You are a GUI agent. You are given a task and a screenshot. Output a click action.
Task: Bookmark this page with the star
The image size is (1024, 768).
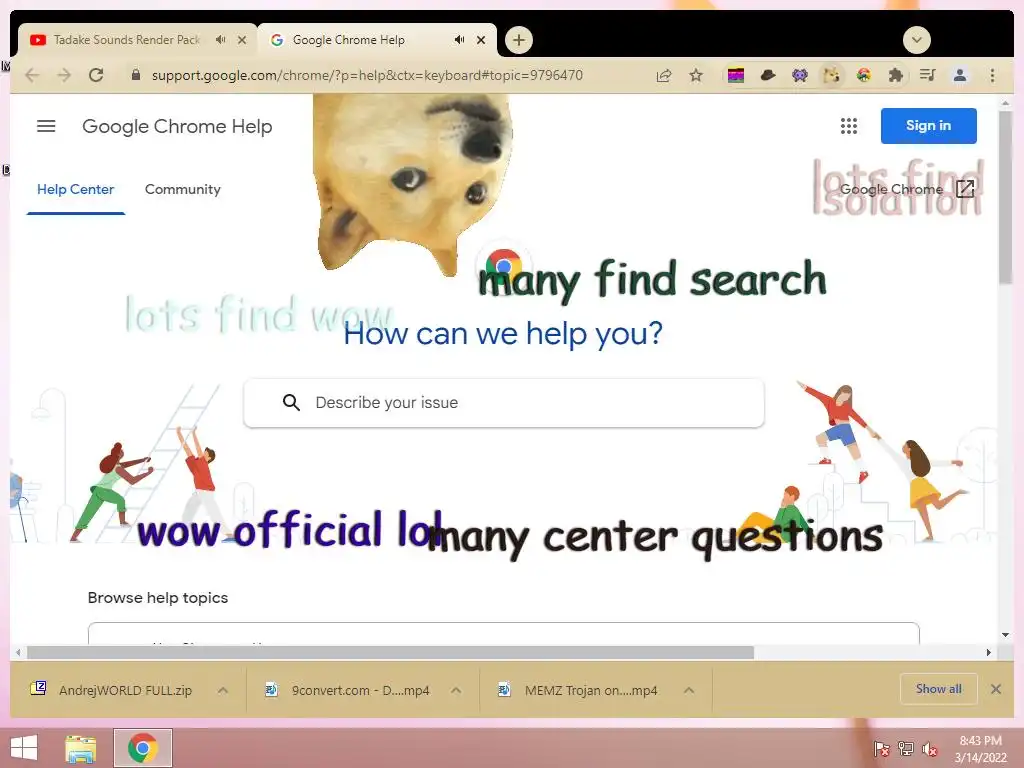pyautogui.click(x=696, y=76)
